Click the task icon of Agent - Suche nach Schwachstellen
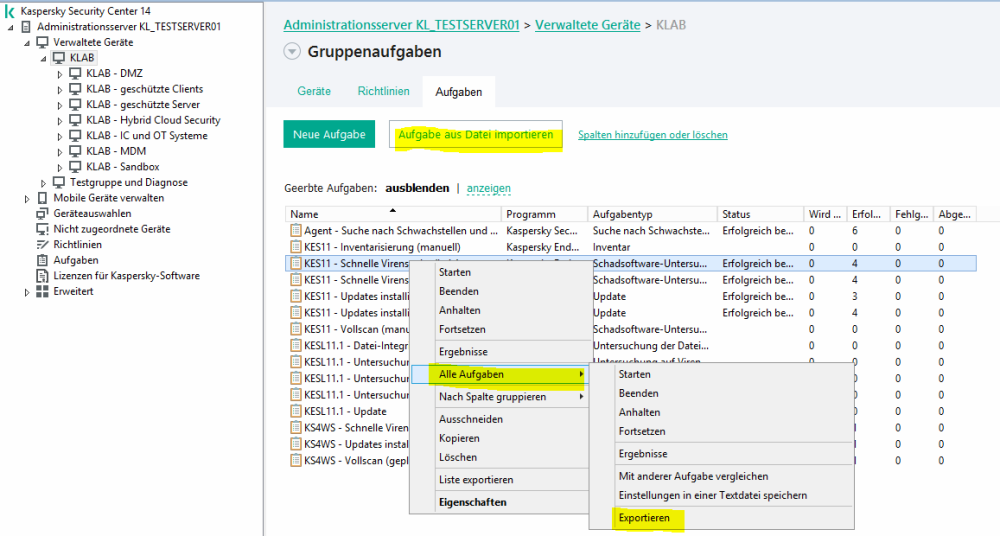Screen dimensions: 1000x536 [x=295, y=230]
